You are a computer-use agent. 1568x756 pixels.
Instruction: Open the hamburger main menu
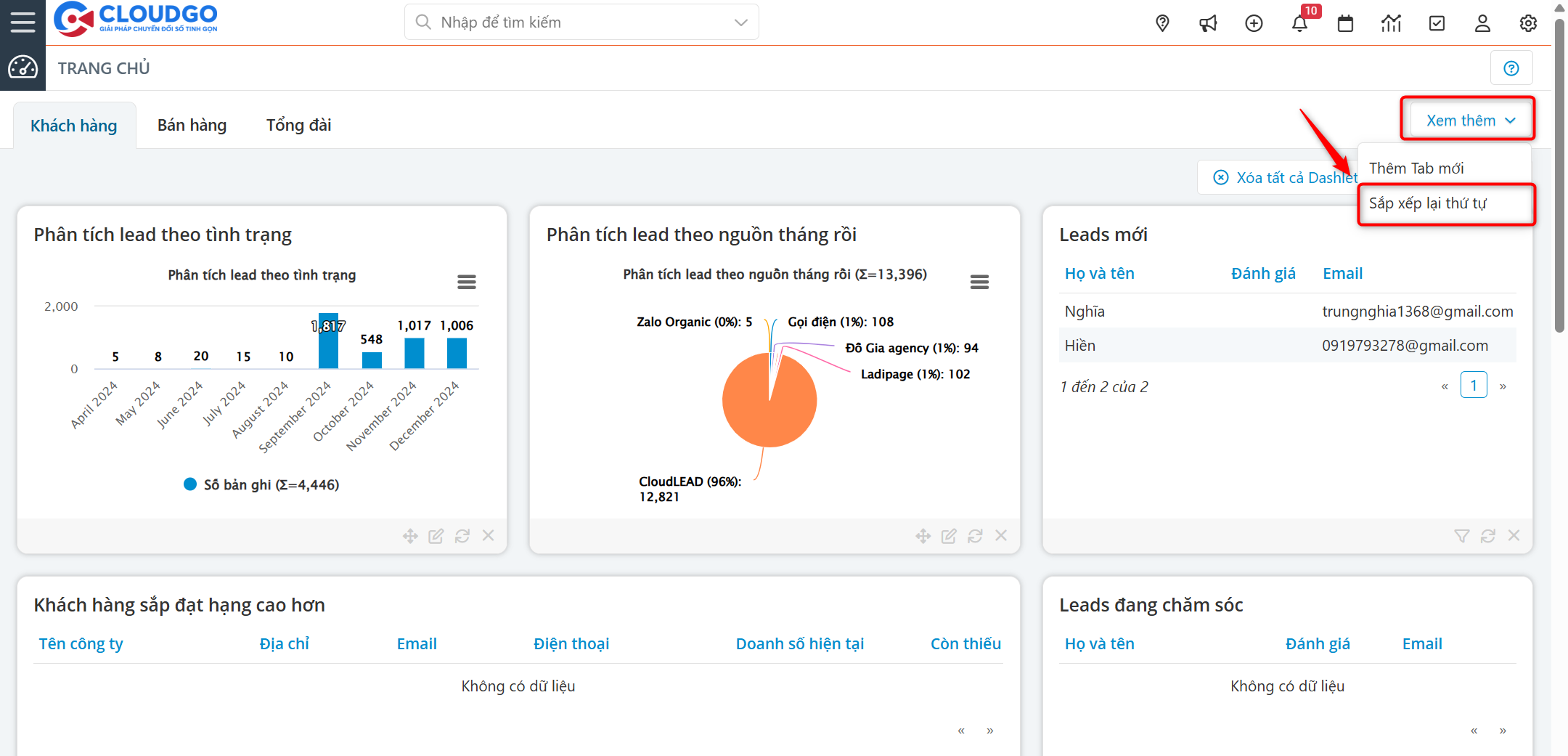tap(23, 22)
